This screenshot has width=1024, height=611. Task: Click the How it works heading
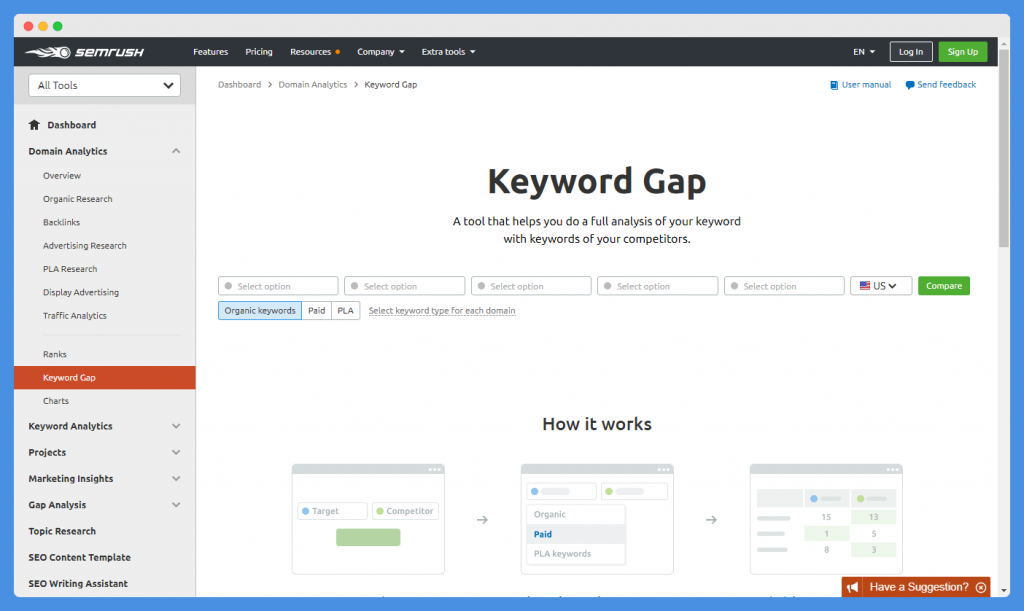597,424
